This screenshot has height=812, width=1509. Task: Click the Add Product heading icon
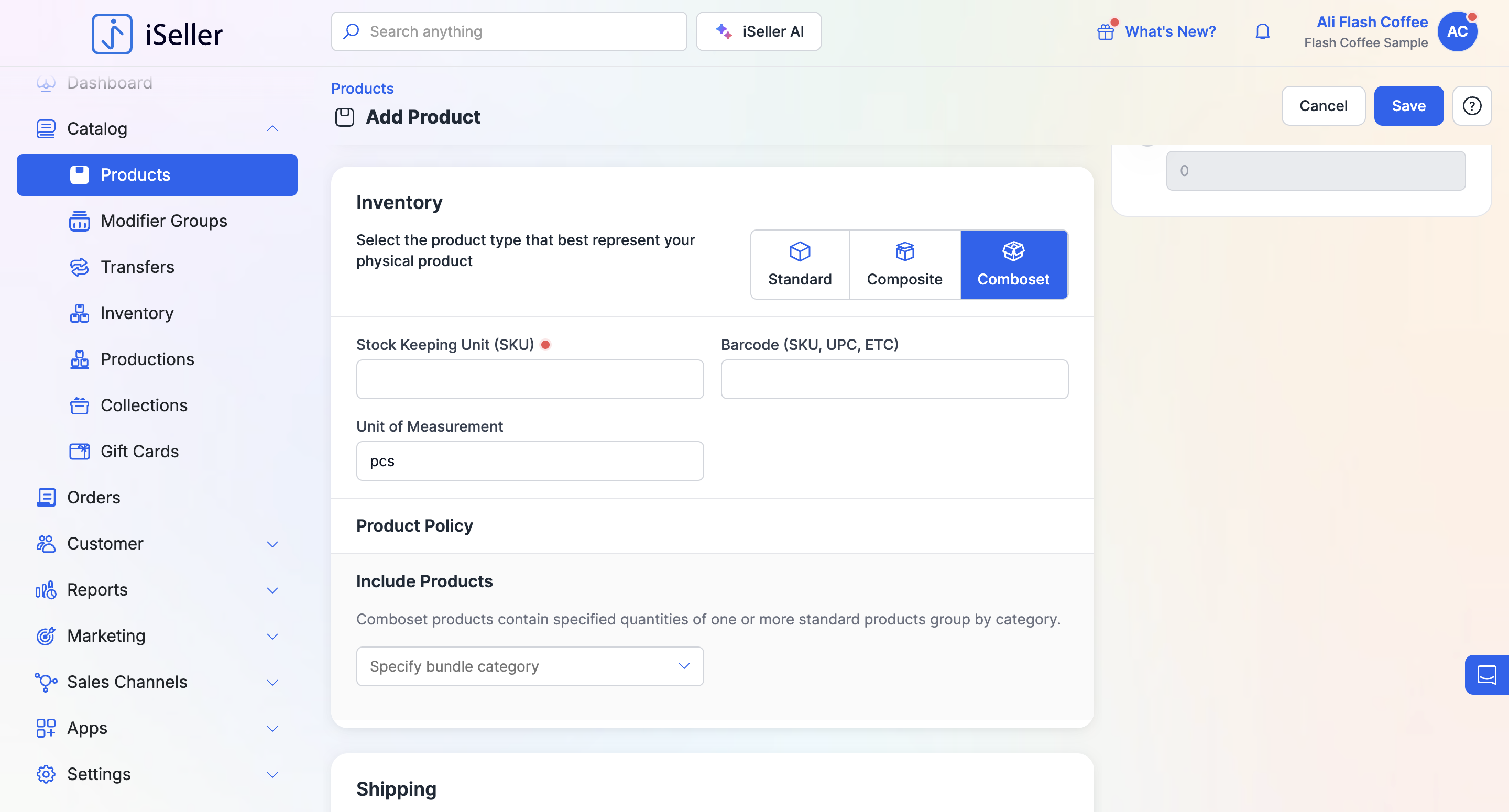point(344,117)
